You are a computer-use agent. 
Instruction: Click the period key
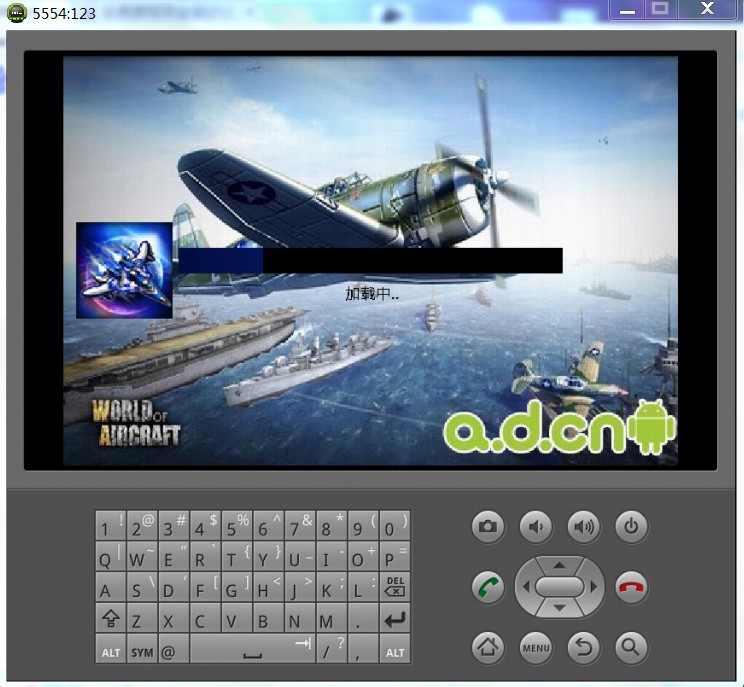point(363,618)
